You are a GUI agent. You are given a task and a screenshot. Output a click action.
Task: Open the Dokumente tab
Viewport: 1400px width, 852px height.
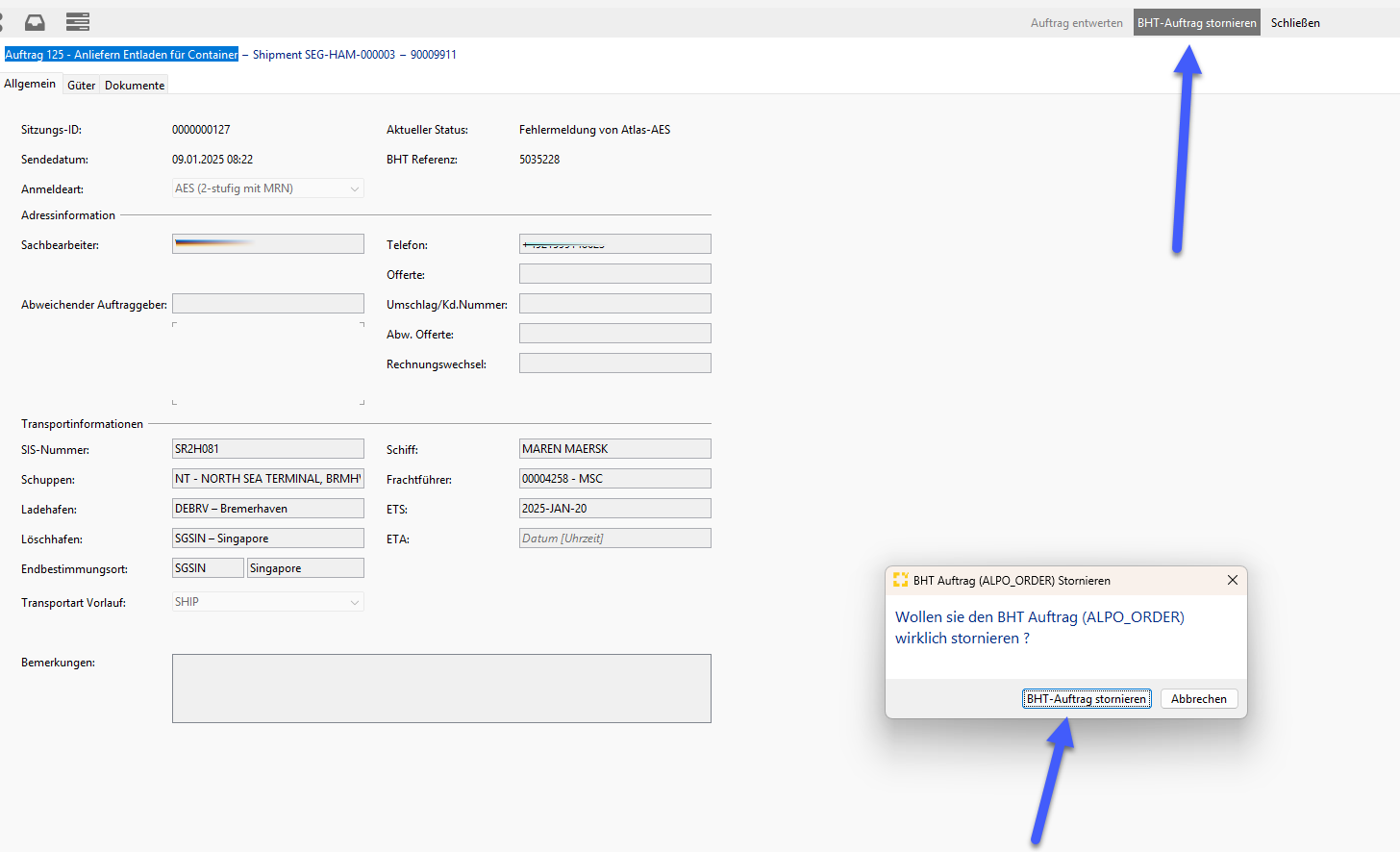135,86
